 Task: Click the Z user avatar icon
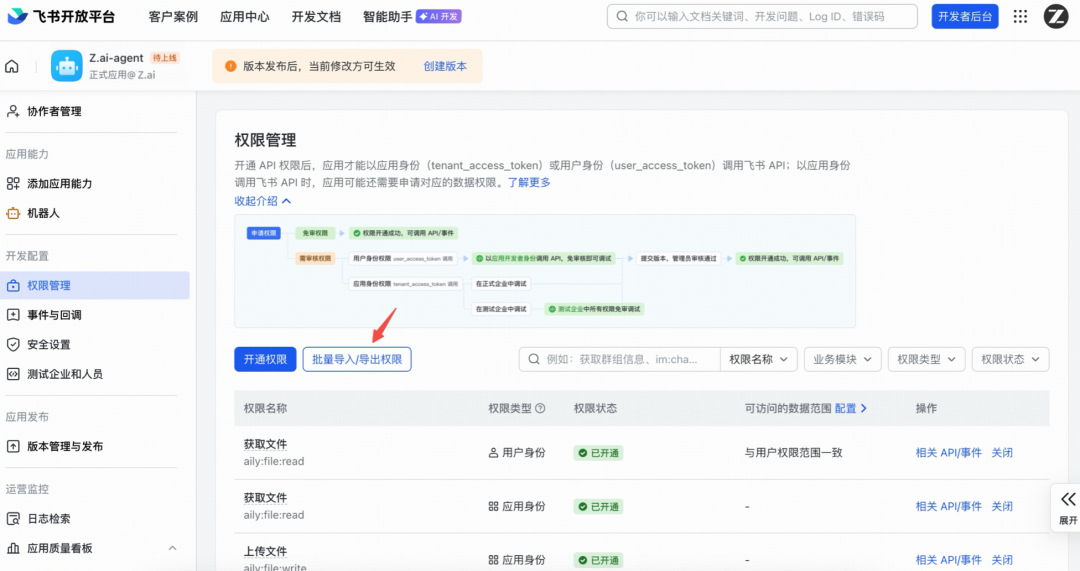pos(1056,16)
